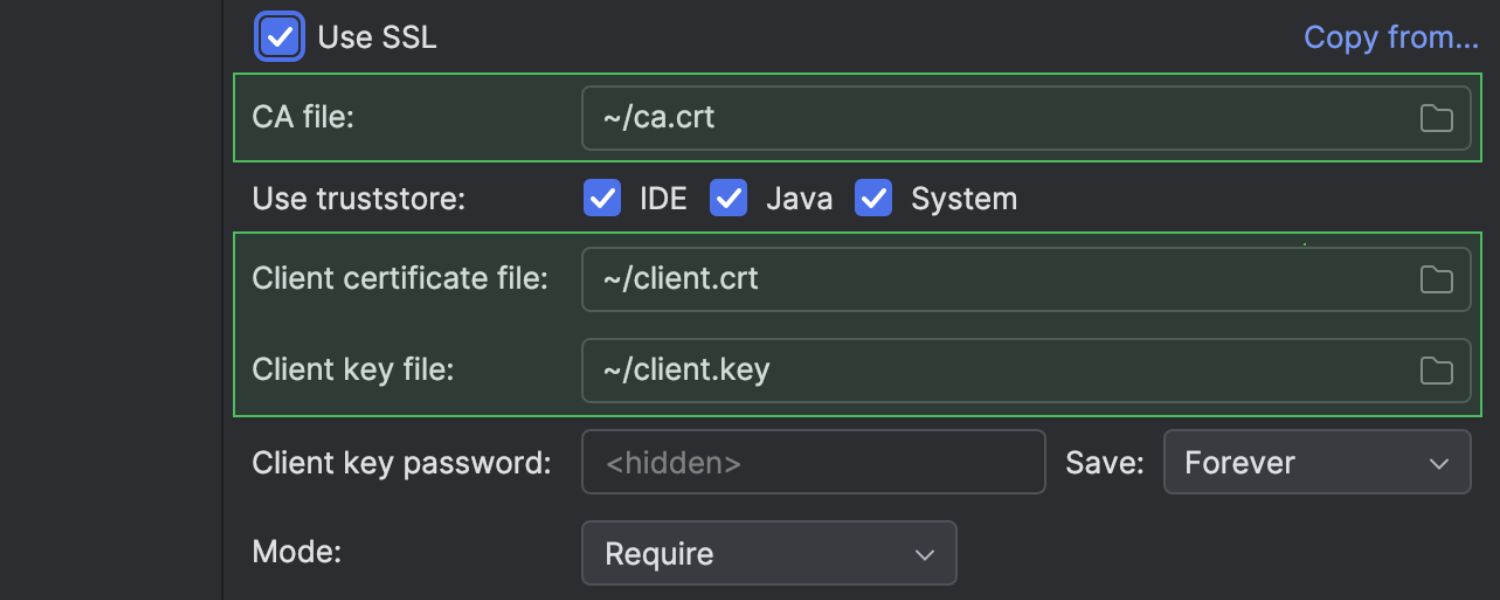Focus the ~/client.crt text field
The image size is (1500, 600).
pos(1000,279)
